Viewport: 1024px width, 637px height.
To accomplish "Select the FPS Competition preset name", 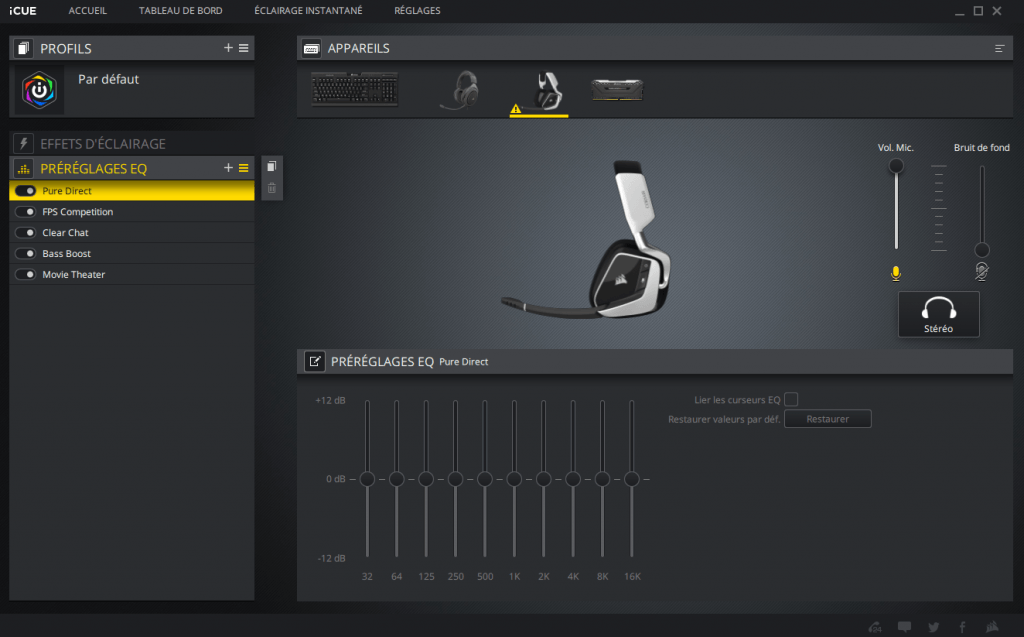I will [x=78, y=212].
